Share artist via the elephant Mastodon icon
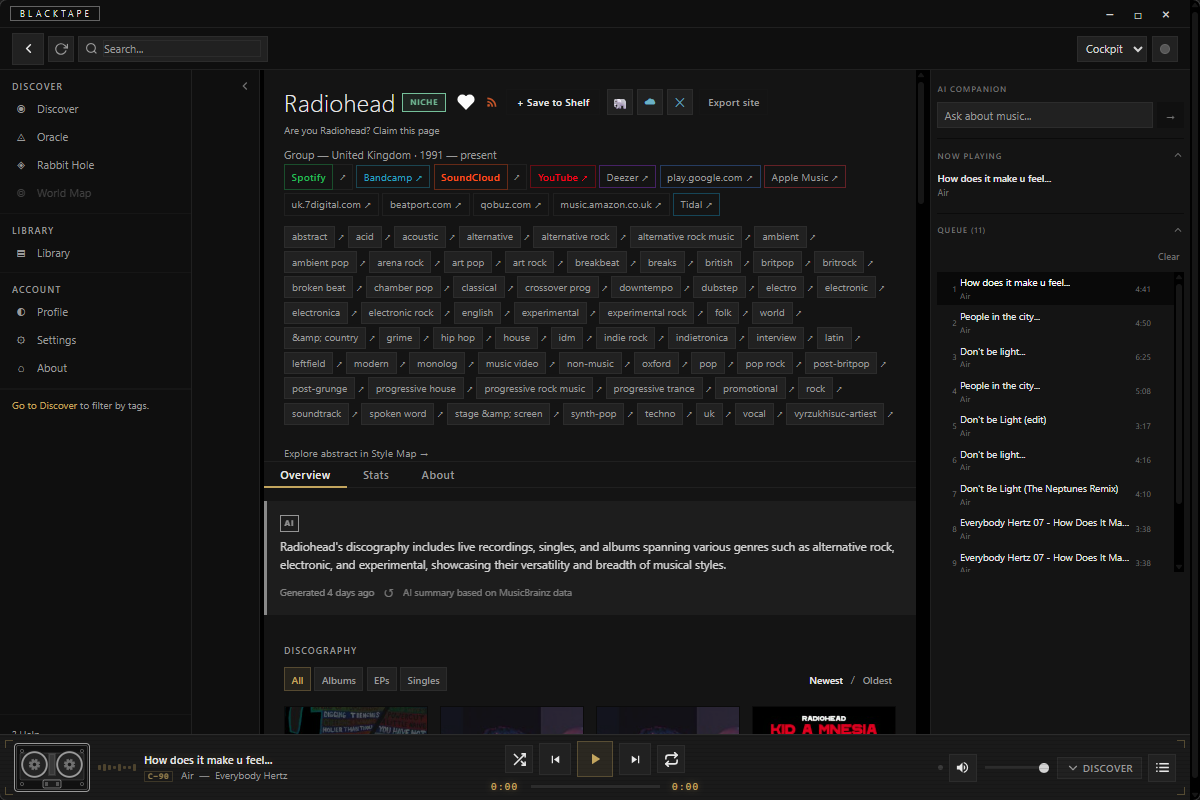Image resolution: width=1200 pixels, height=800 pixels. click(620, 102)
